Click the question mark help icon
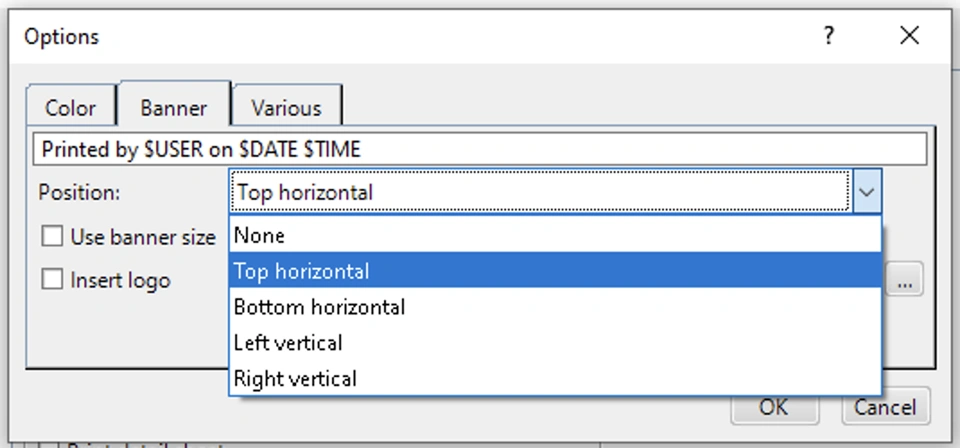This screenshot has width=960, height=448. pos(829,36)
